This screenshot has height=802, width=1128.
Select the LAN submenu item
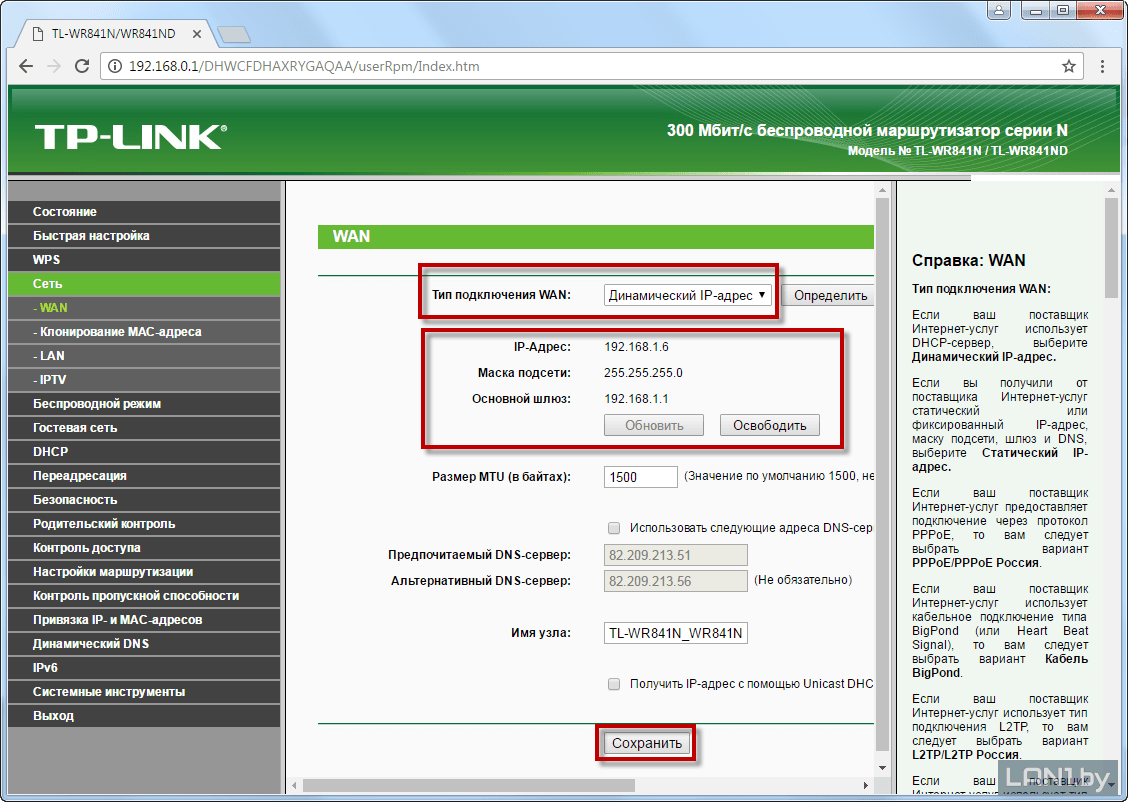click(52, 356)
